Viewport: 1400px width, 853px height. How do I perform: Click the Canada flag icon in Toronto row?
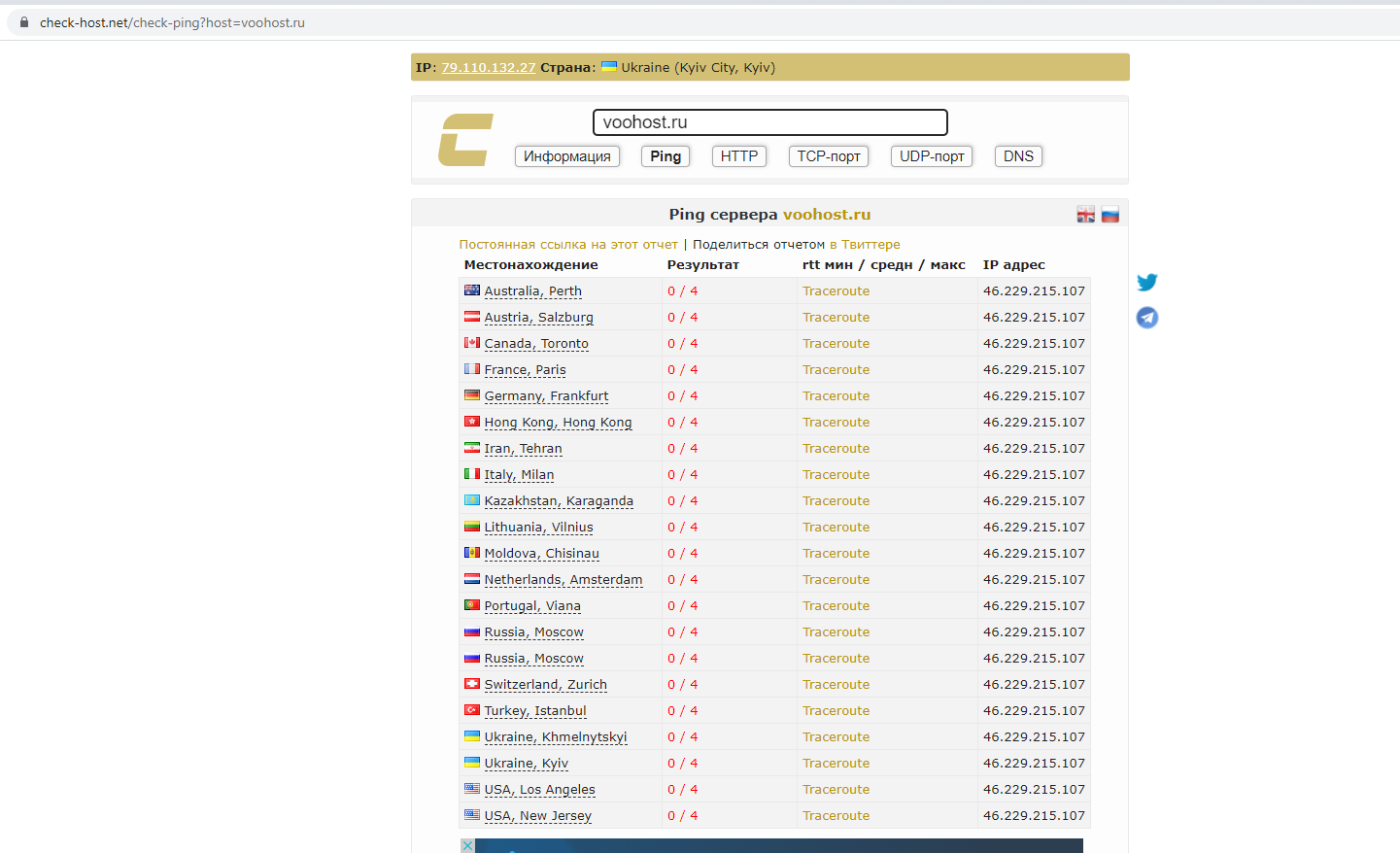[472, 343]
